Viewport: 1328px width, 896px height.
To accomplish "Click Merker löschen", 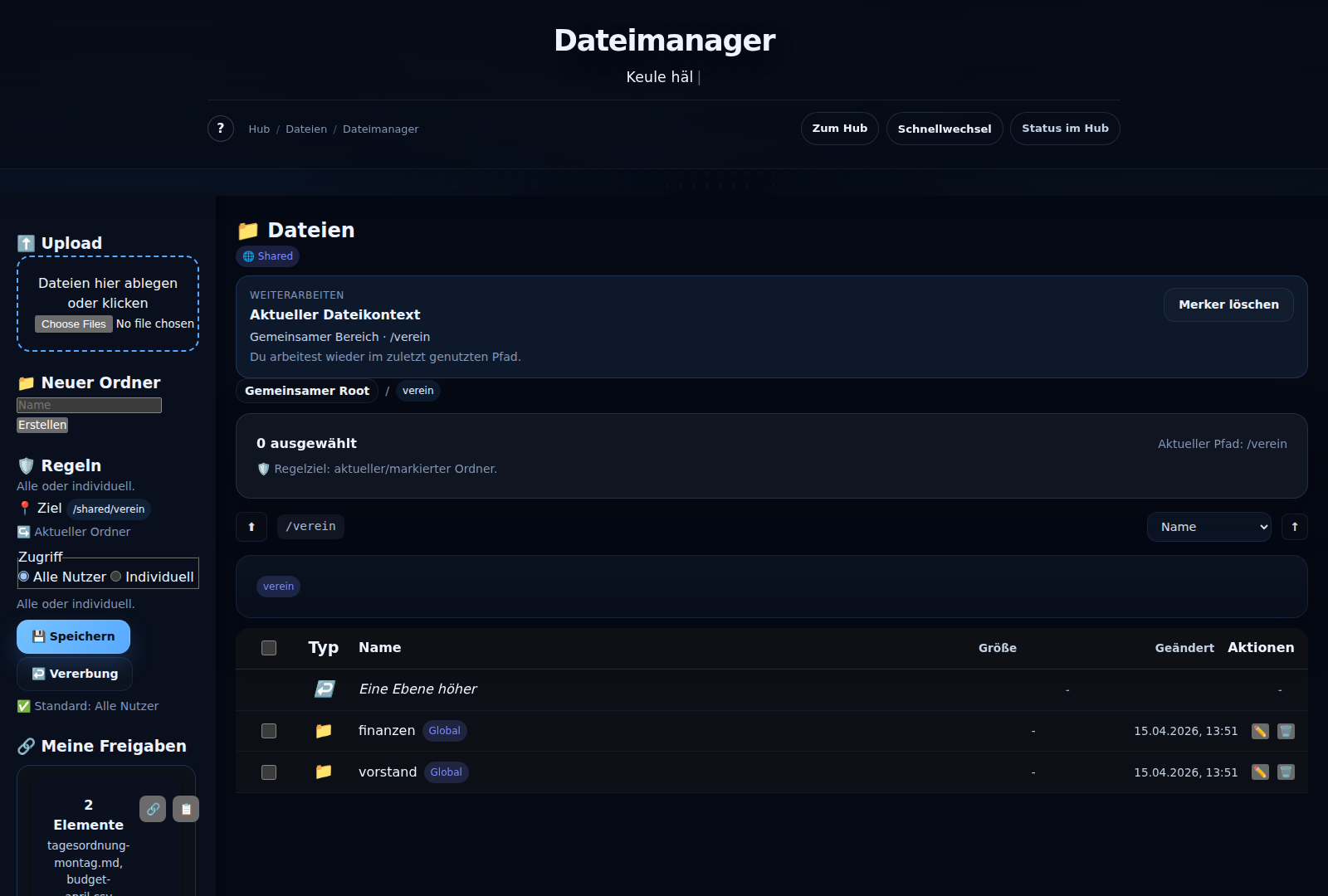I will click(x=1228, y=304).
